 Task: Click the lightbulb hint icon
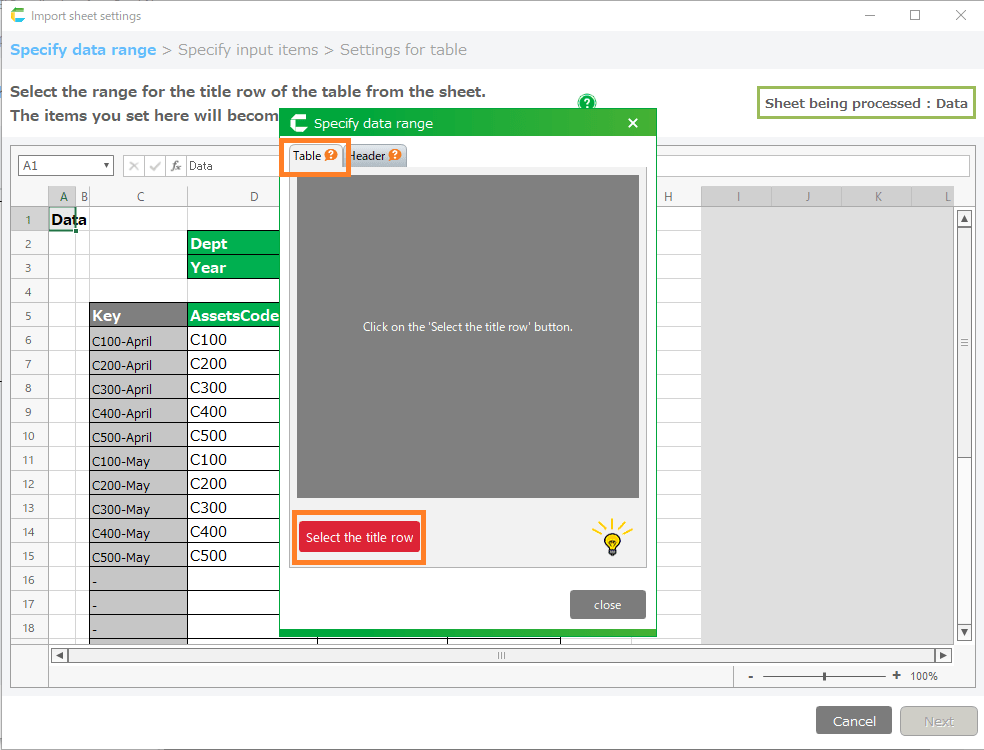coord(612,537)
